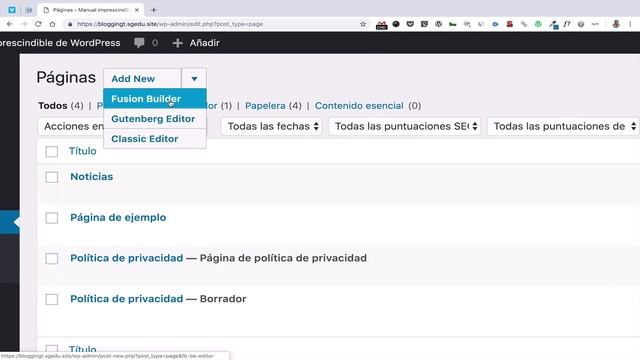Viewport: 640px width, 360px height.
Task: Go back with the browser back arrow
Action: click(x=9, y=24)
